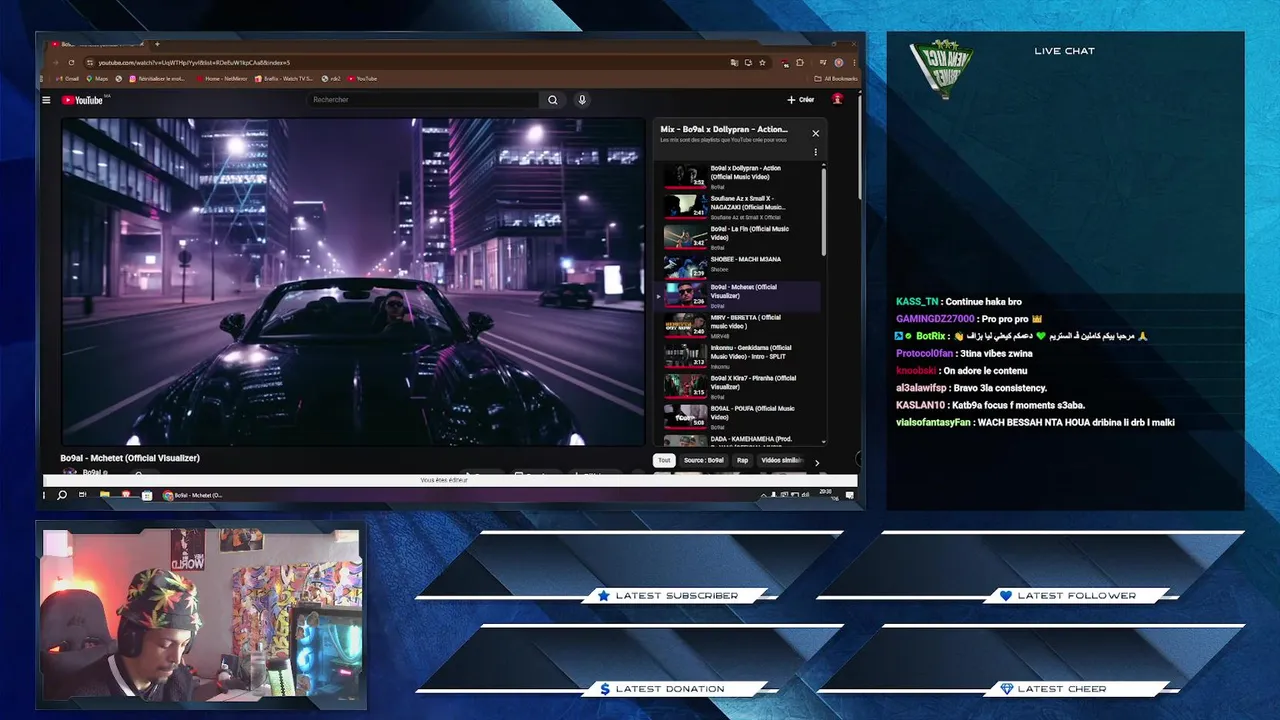This screenshot has height=720, width=1280.
Task: Click the Rechercher search field
Action: pyautogui.click(x=423, y=100)
